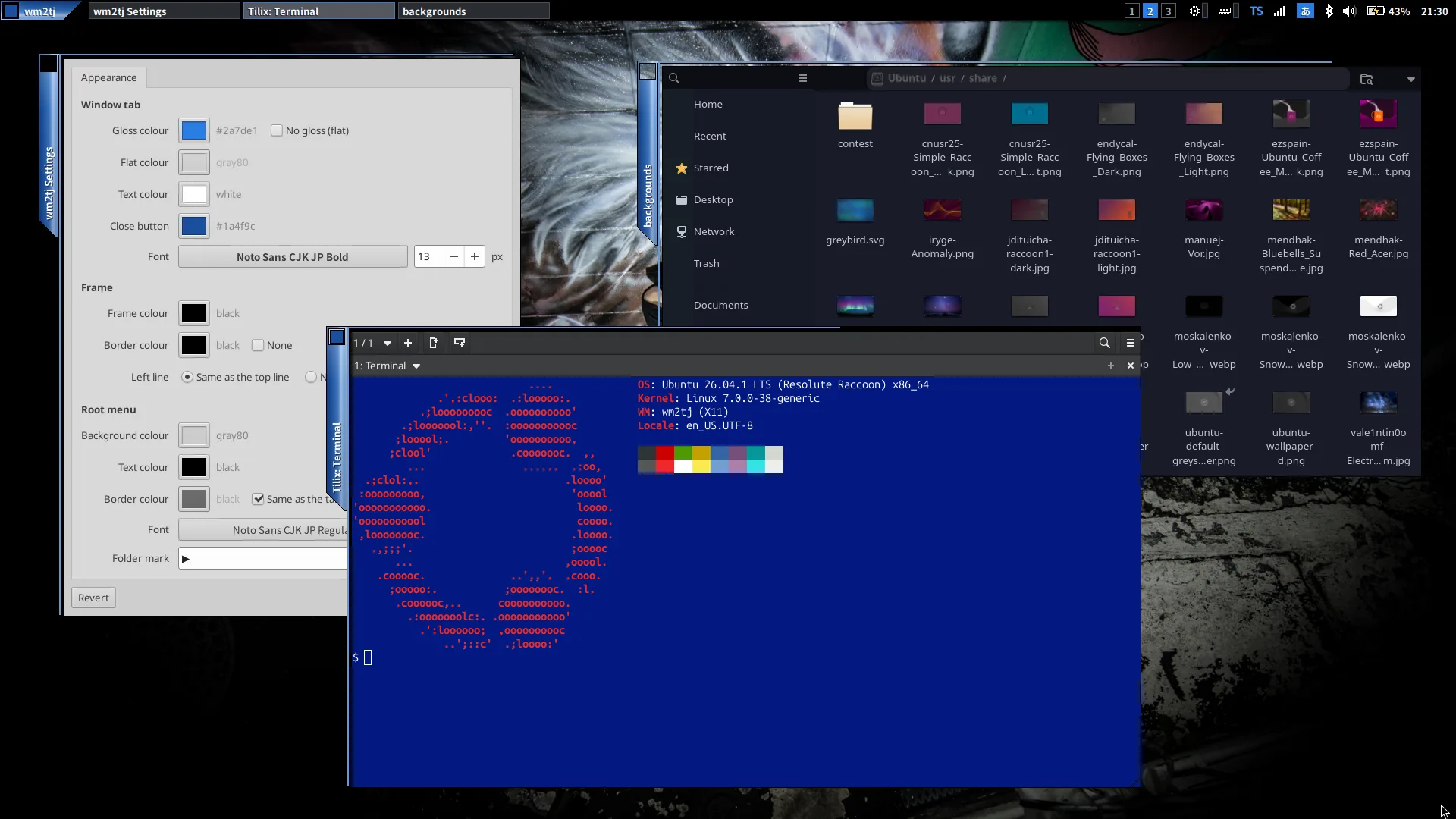1456x819 pixels.
Task: Switch to the 'backgrounds' taskbar entry
Action: tap(473, 11)
